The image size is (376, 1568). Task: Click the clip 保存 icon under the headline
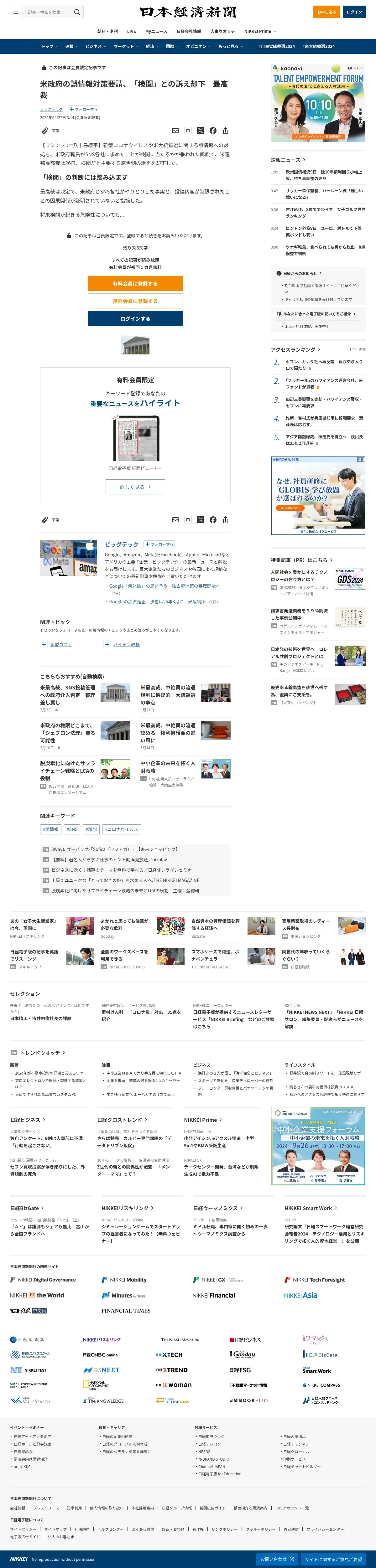tap(45, 130)
